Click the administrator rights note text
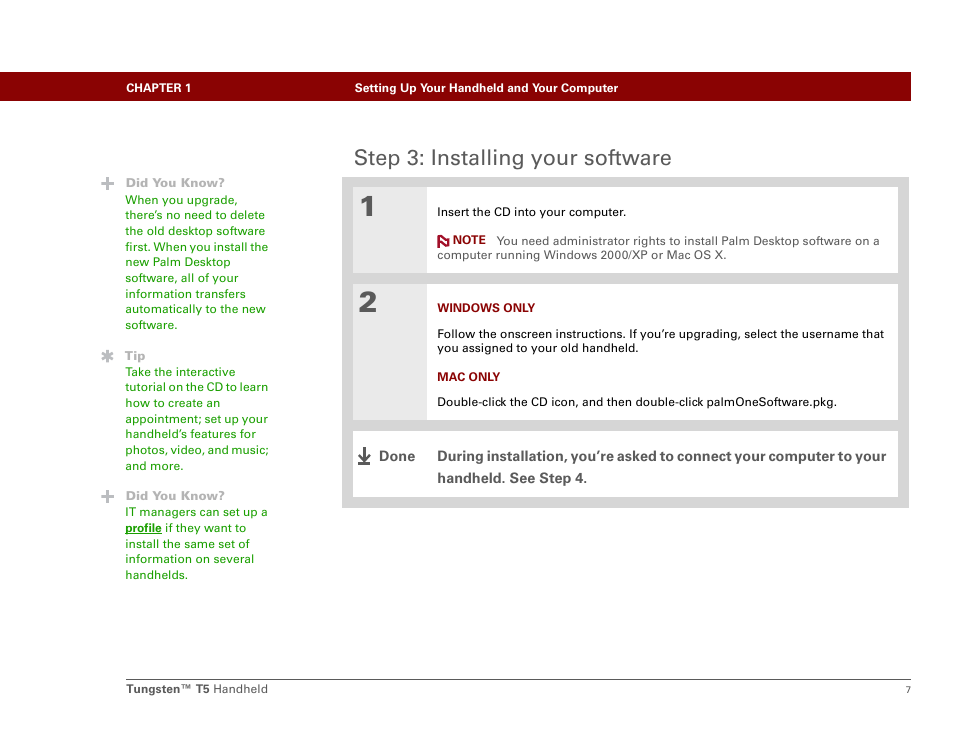 pos(658,248)
